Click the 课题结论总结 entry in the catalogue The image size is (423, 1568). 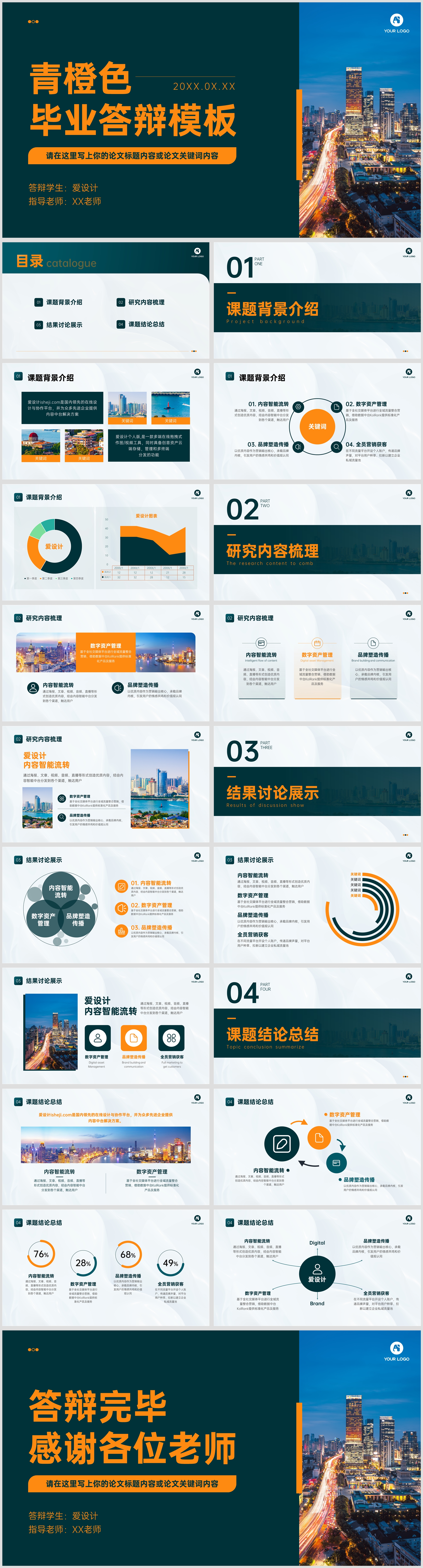(x=147, y=324)
